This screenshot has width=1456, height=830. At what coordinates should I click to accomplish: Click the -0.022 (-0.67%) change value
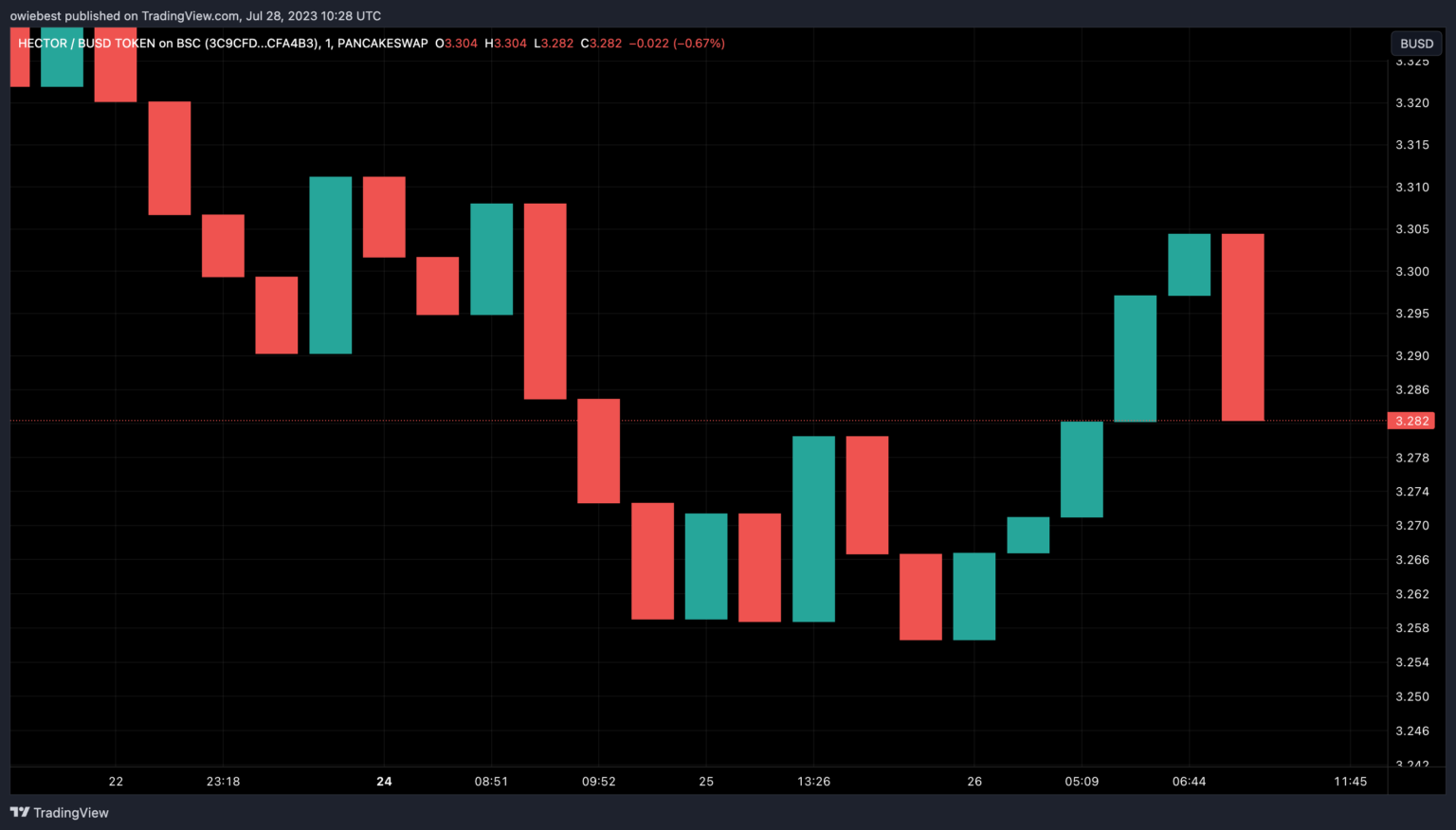(677, 44)
